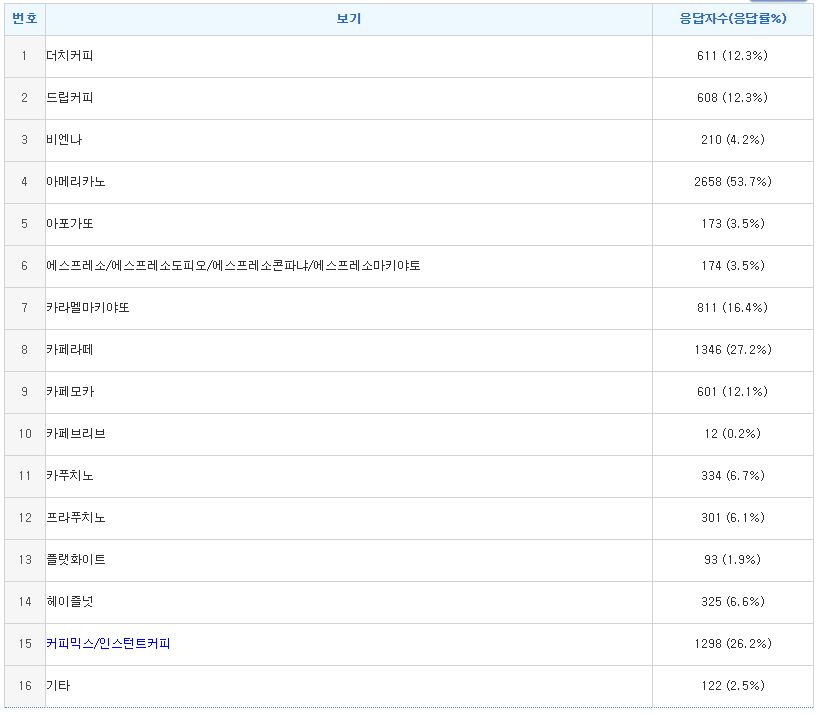Viewport: 820px width, 714px height.
Task: Select the 드립커피 row label
Action: coord(70,97)
